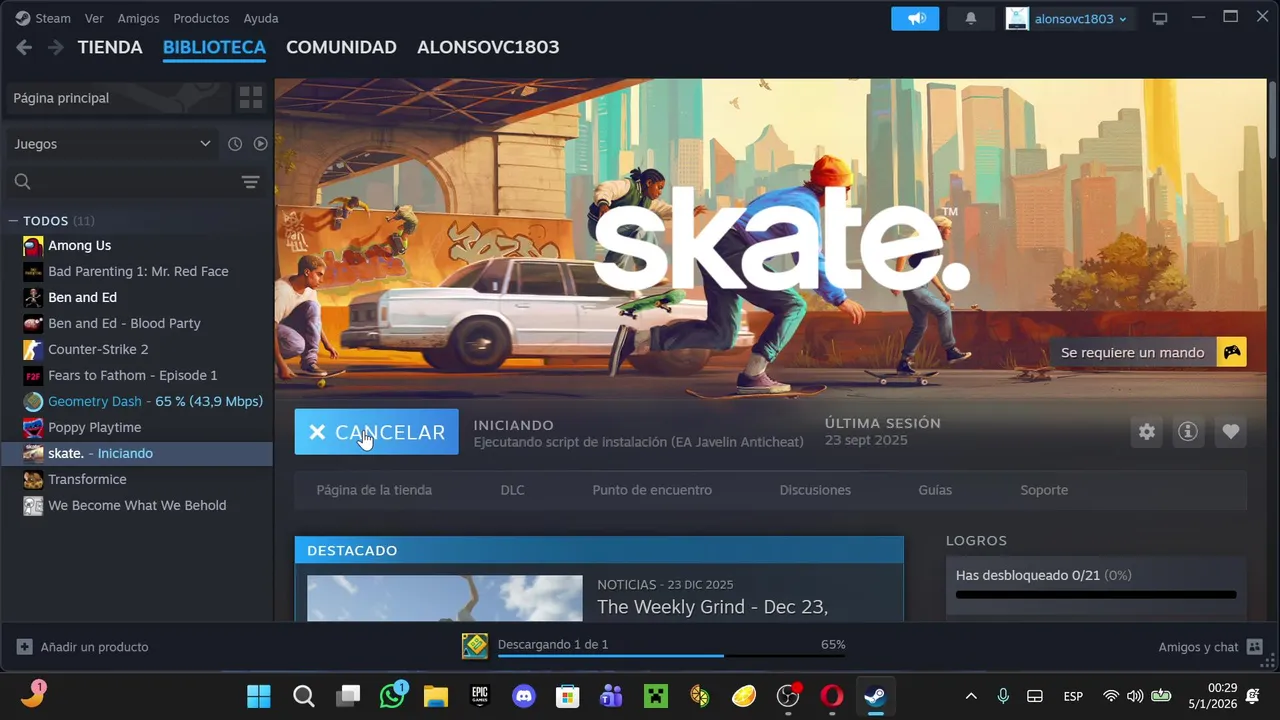Select Ben and Ed - Blood Party

137,323
